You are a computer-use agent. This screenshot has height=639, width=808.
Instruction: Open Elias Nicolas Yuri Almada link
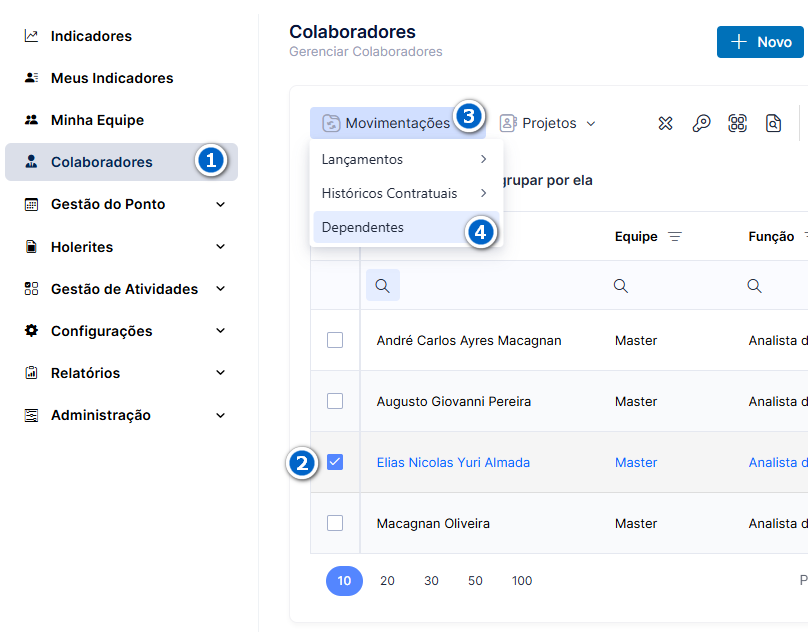pos(453,462)
